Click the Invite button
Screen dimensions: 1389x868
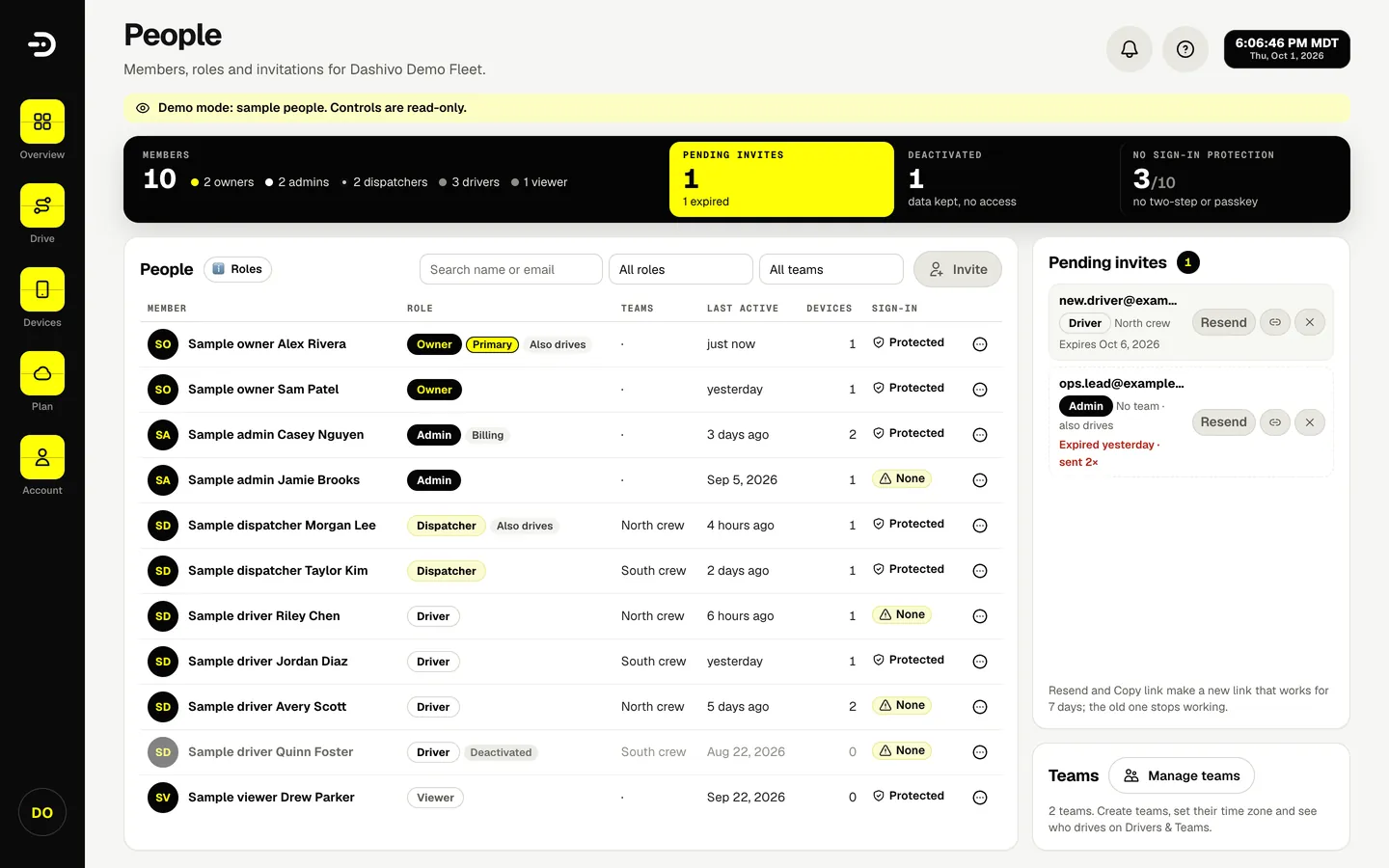[958, 269]
